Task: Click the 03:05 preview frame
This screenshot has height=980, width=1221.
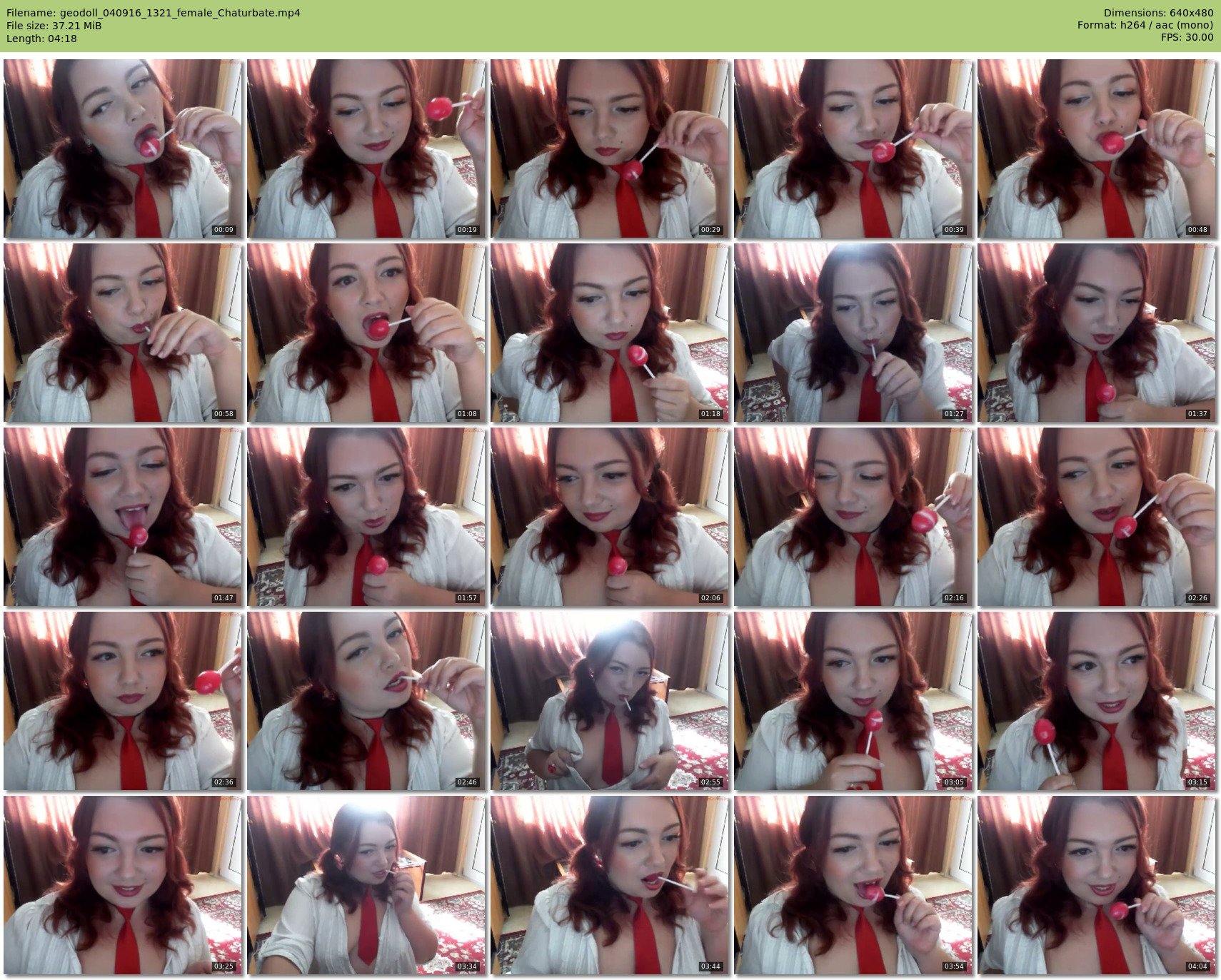Action: [x=853, y=701]
